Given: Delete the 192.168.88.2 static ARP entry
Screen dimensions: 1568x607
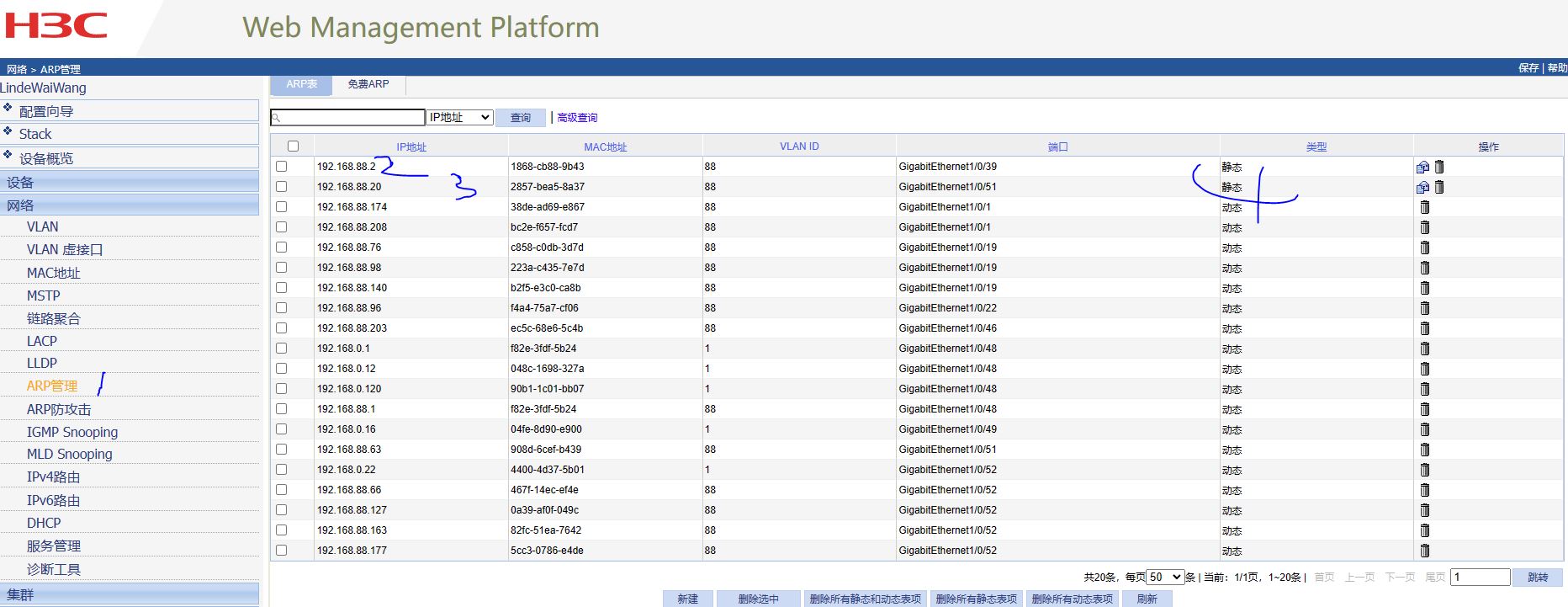Looking at the screenshot, I should (1439, 167).
